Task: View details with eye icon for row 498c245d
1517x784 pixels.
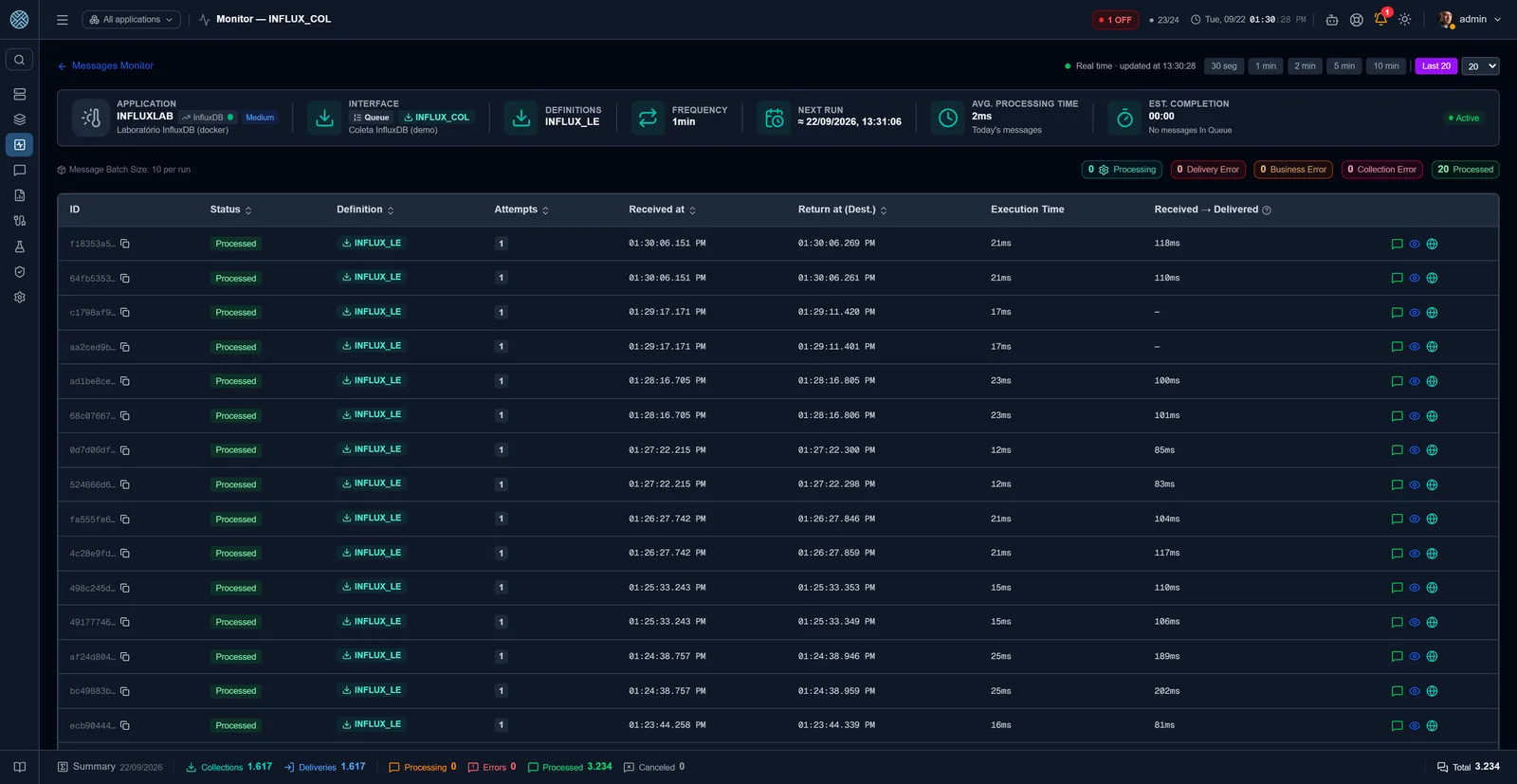Action: [1415, 588]
